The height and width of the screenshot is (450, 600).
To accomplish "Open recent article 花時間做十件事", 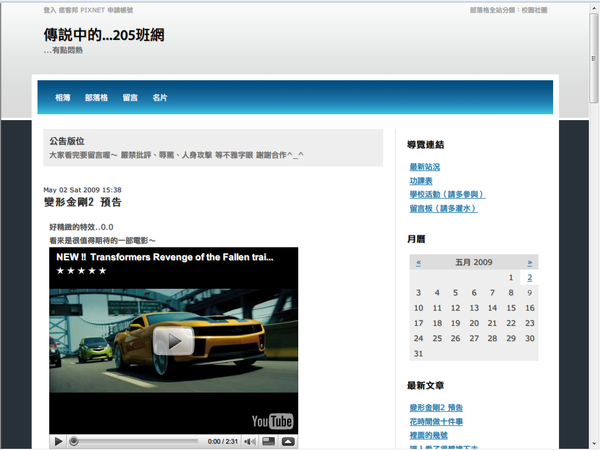I will (436, 421).
